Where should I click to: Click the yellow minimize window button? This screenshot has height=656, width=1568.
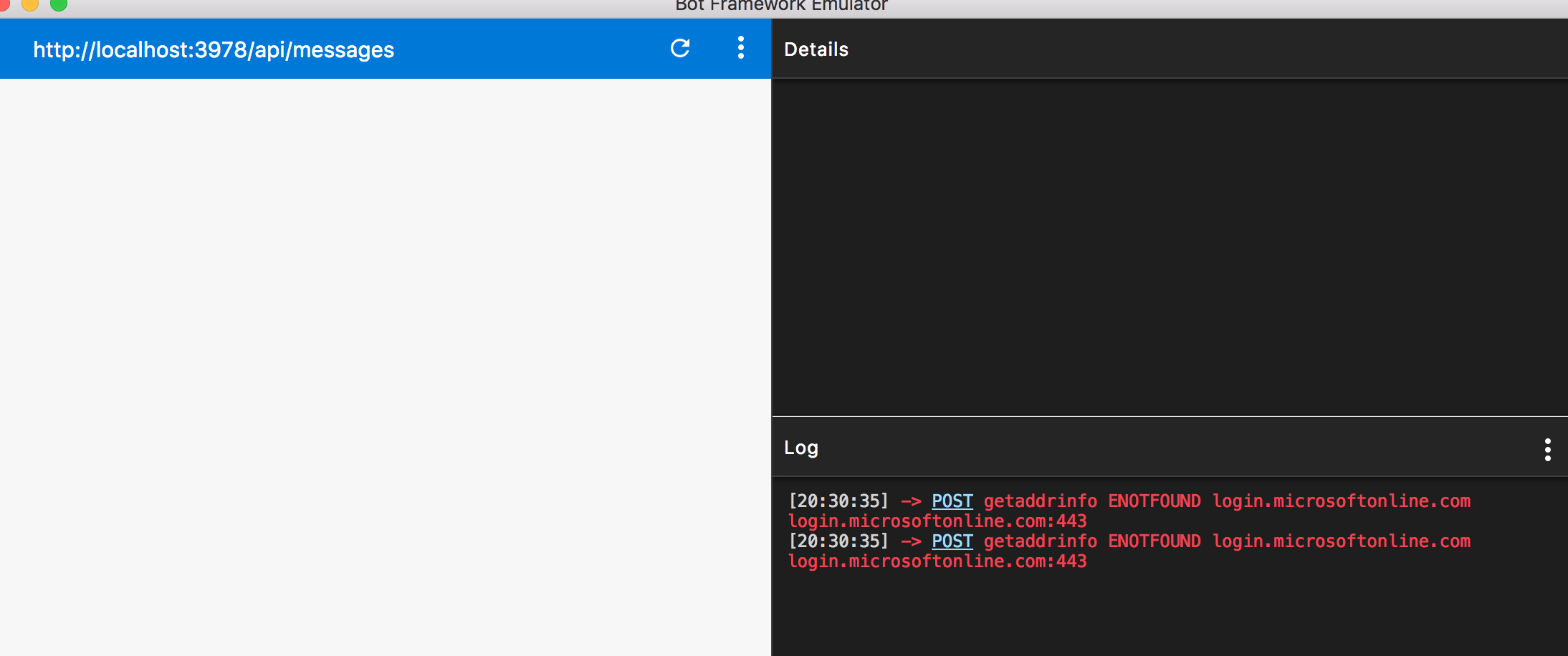pyautogui.click(x=30, y=4)
